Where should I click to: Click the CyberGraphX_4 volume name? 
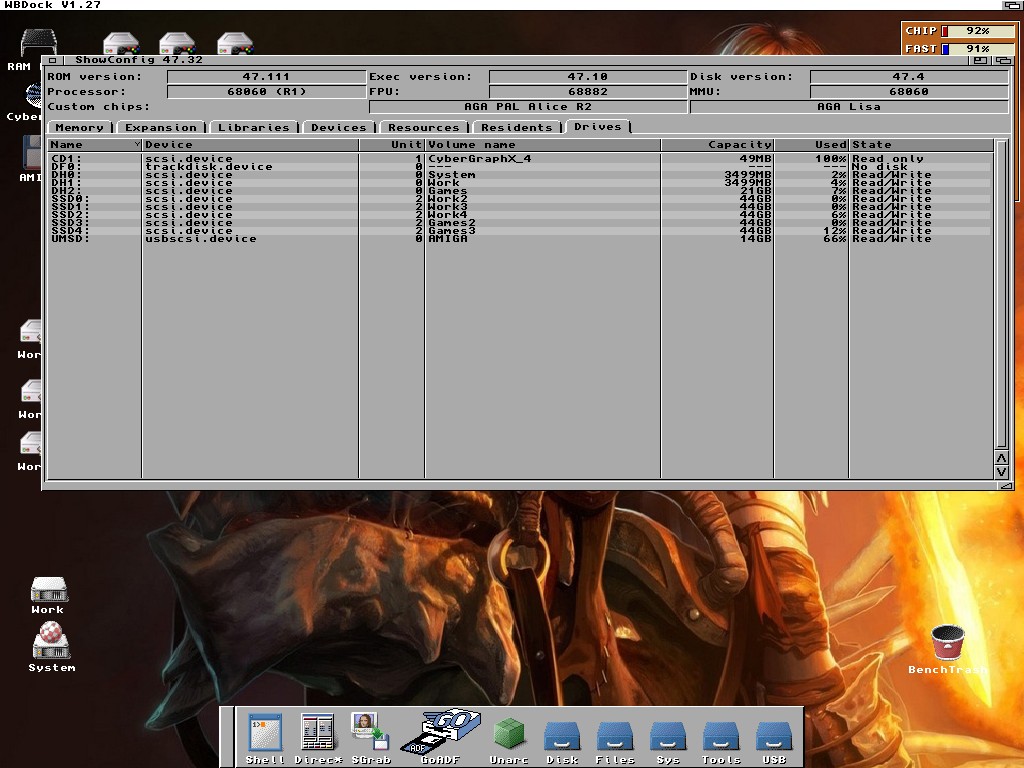pos(480,159)
